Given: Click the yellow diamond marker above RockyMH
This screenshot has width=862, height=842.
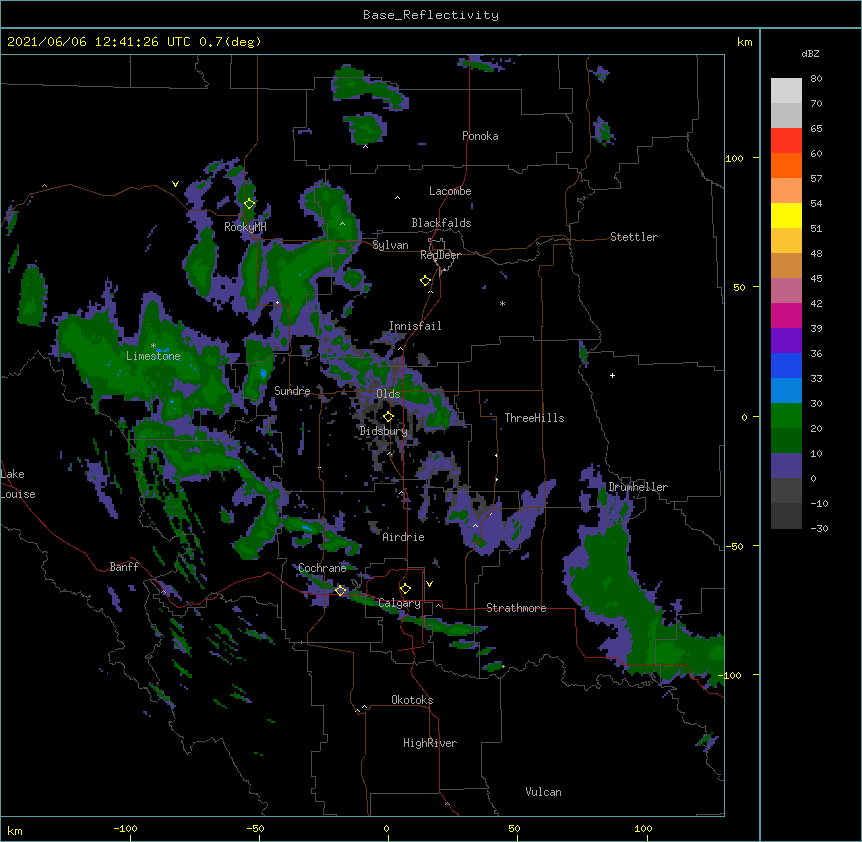Looking at the screenshot, I should point(249,204).
